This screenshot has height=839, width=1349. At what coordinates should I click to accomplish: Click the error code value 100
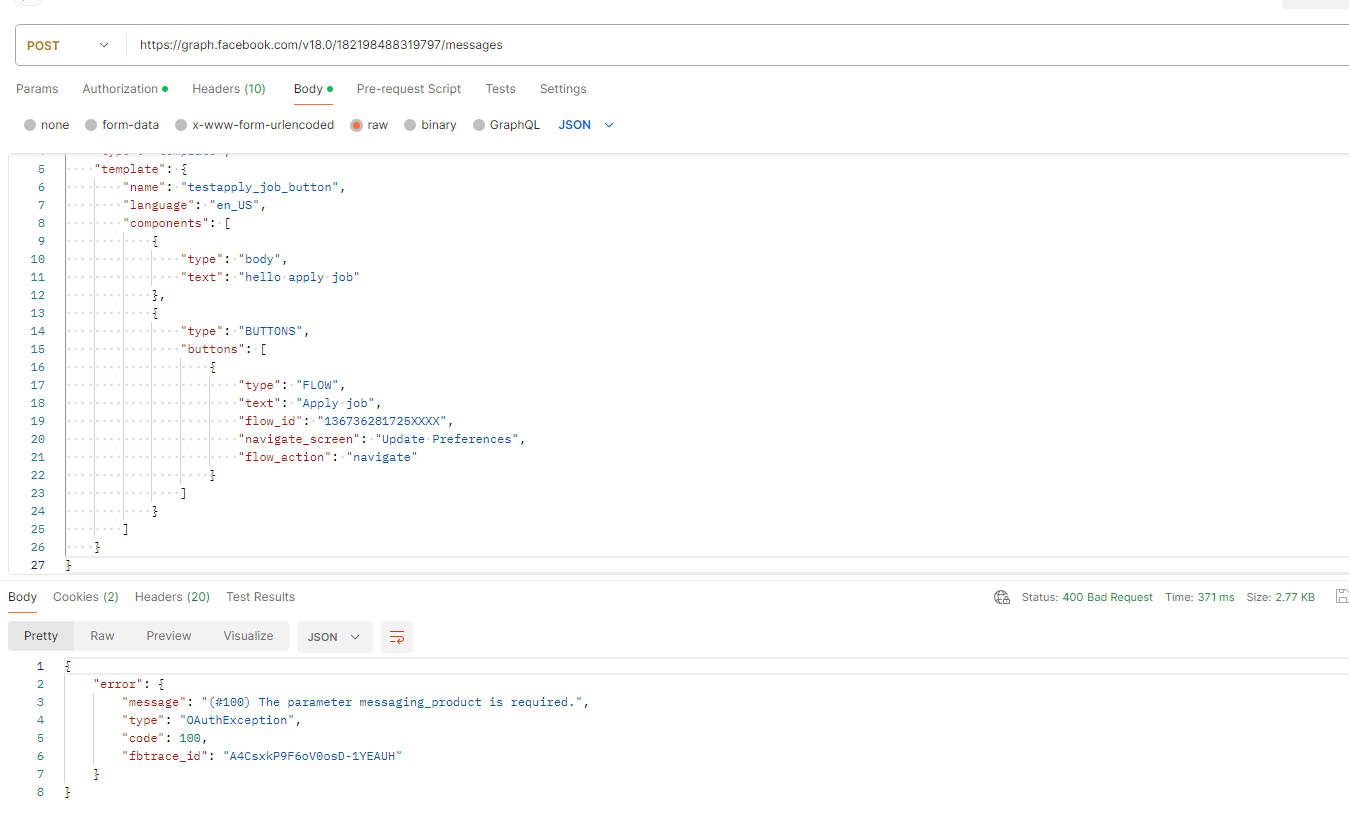[x=189, y=738]
